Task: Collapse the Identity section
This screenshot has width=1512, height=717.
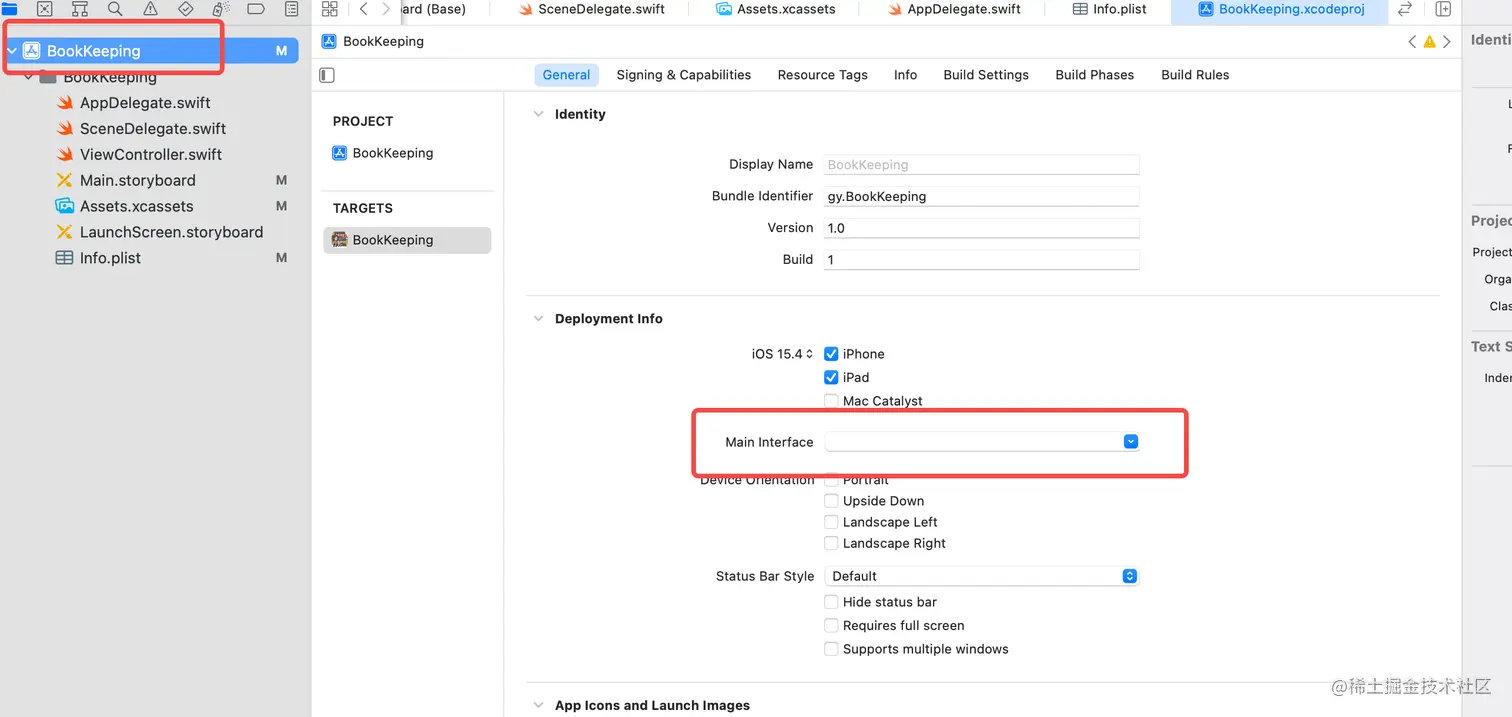Action: coord(538,114)
